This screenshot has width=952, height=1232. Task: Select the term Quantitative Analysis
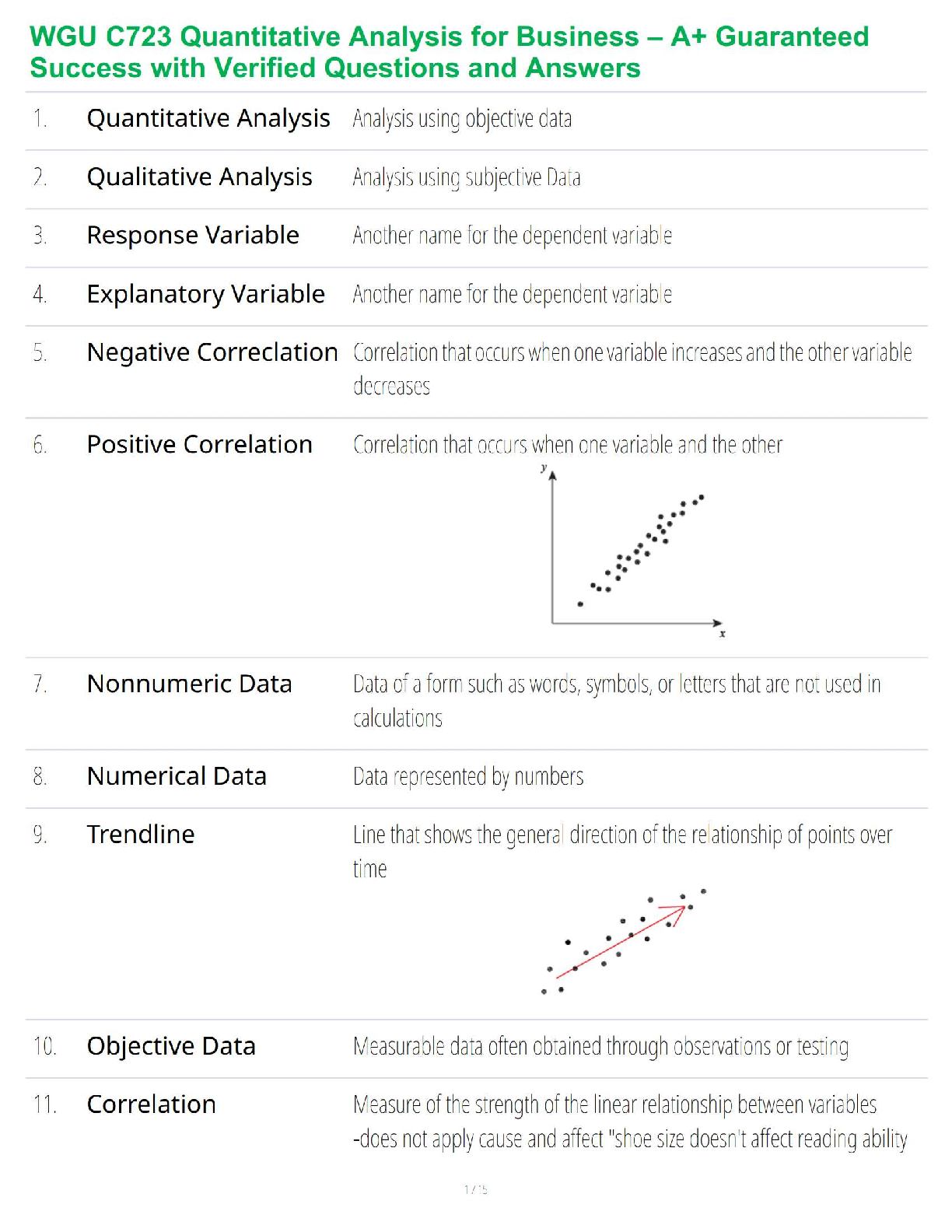click(208, 118)
